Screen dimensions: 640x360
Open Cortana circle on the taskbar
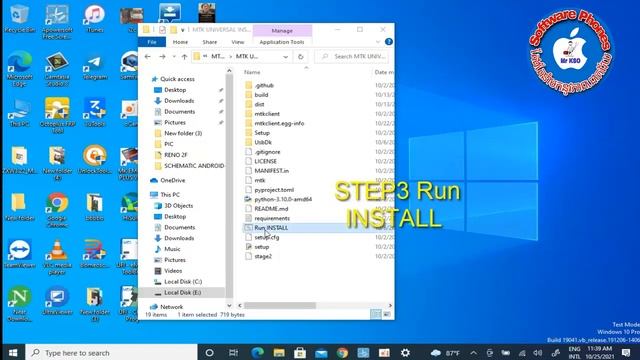click(x=209, y=353)
